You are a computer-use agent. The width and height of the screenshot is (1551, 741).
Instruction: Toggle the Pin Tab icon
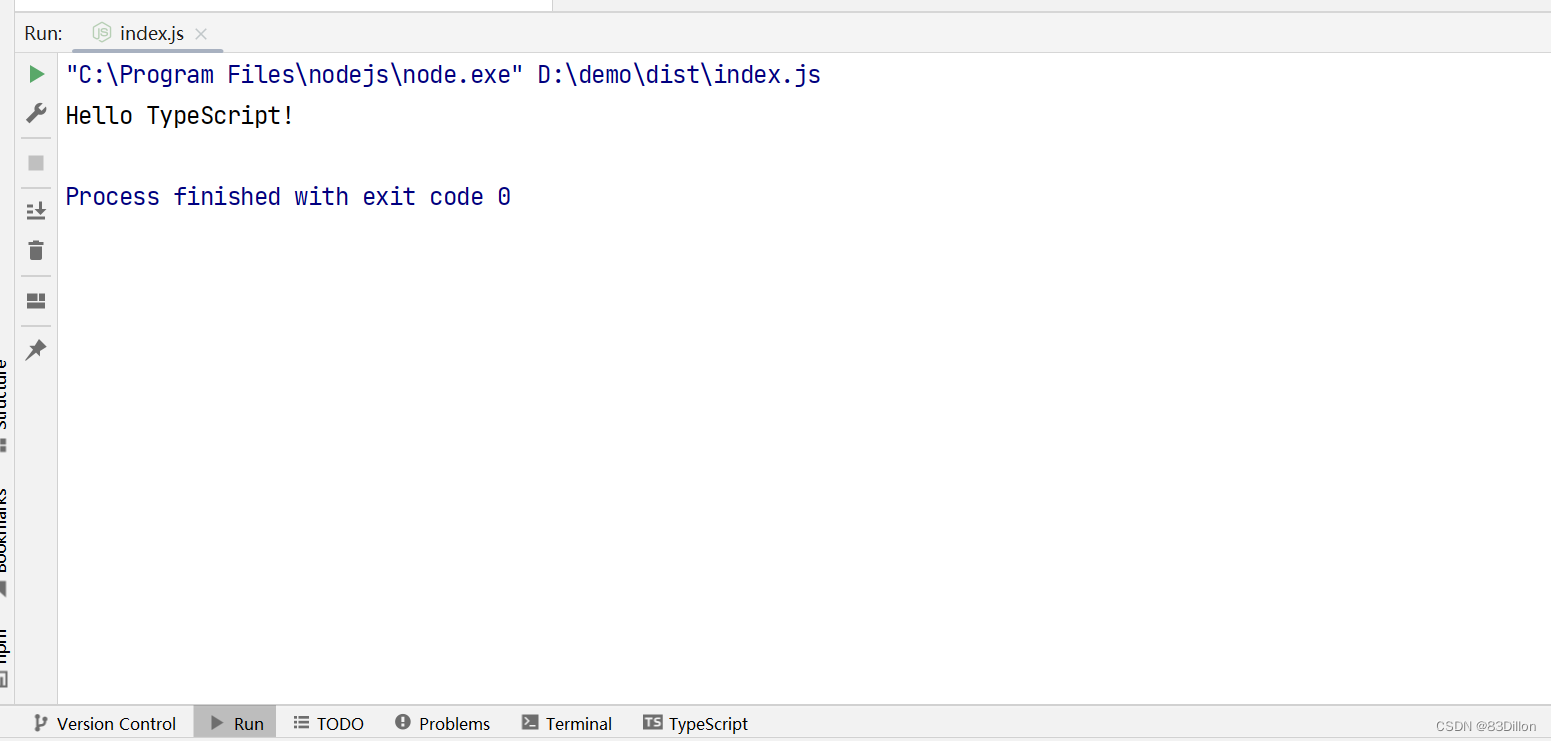36,349
